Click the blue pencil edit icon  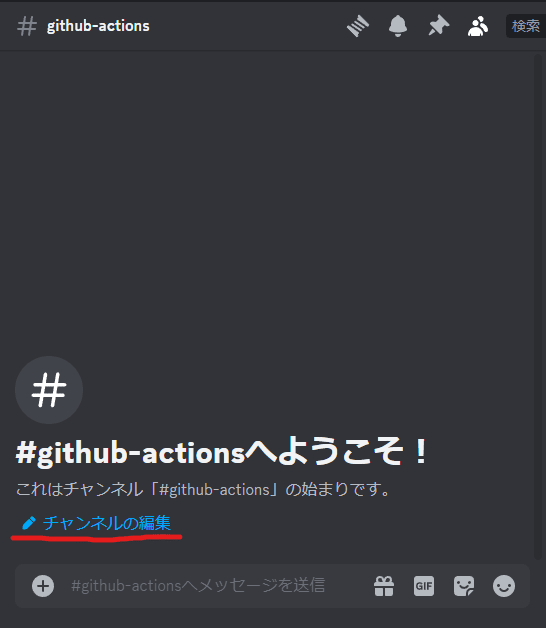[x=29, y=523]
